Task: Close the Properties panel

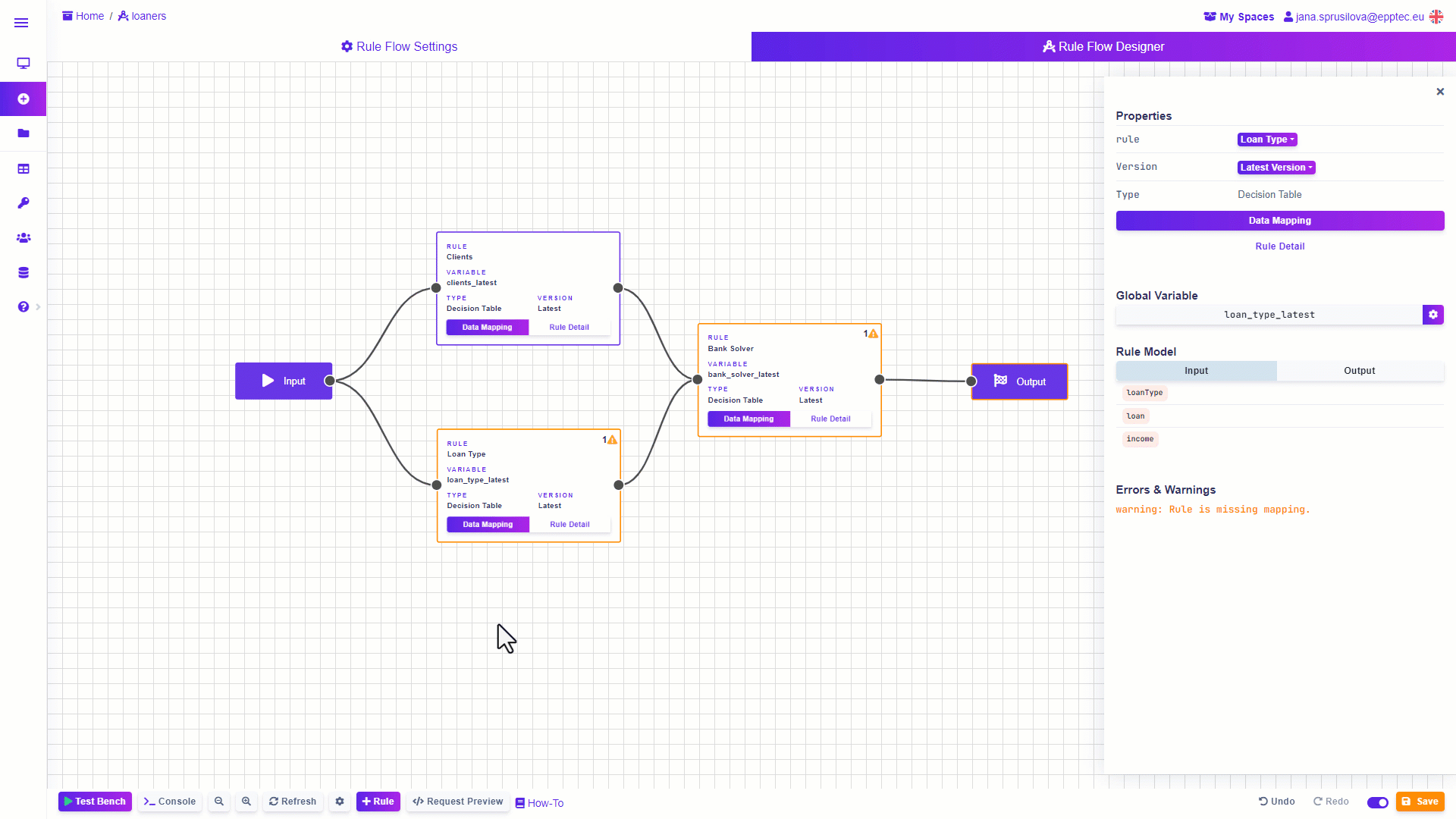Action: pyautogui.click(x=1440, y=92)
